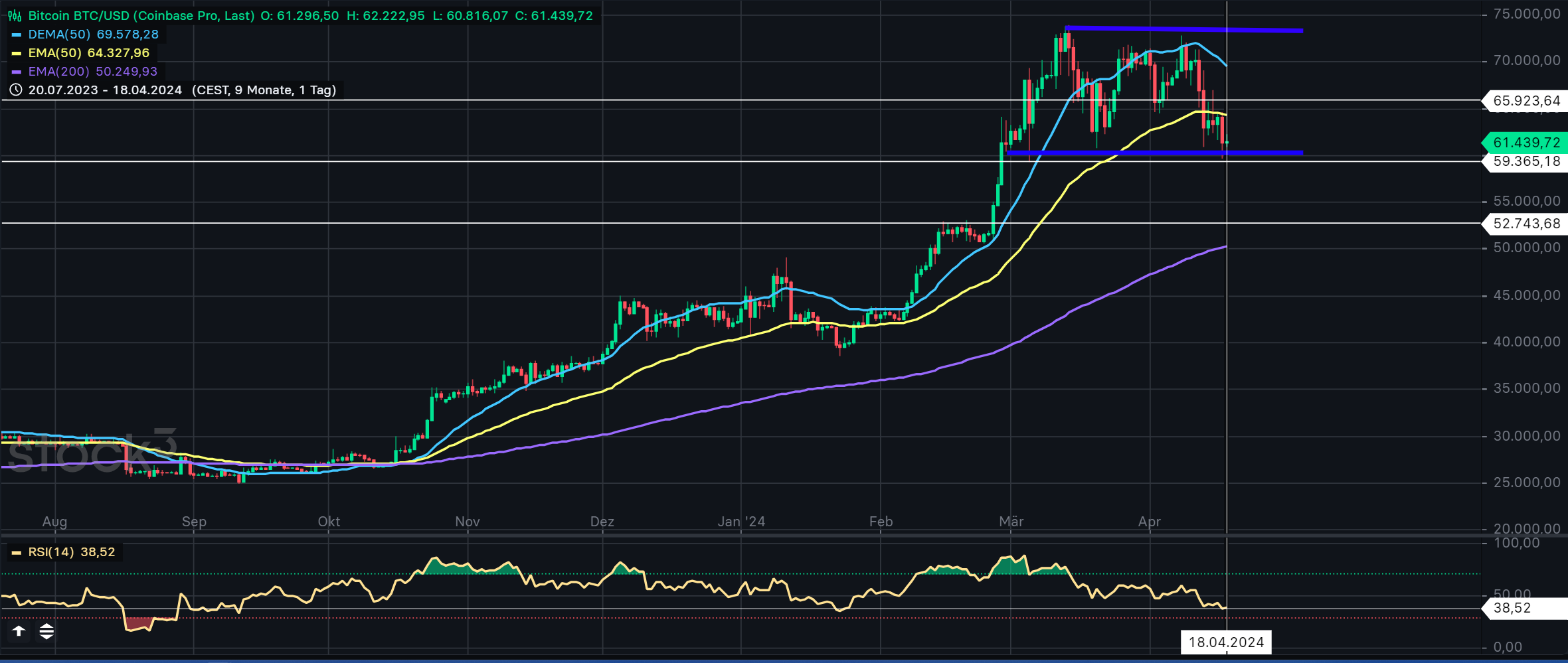The height and width of the screenshot is (663, 1568).
Task: Click the 65.923,64 horizontal line price label
Action: click(x=1526, y=101)
